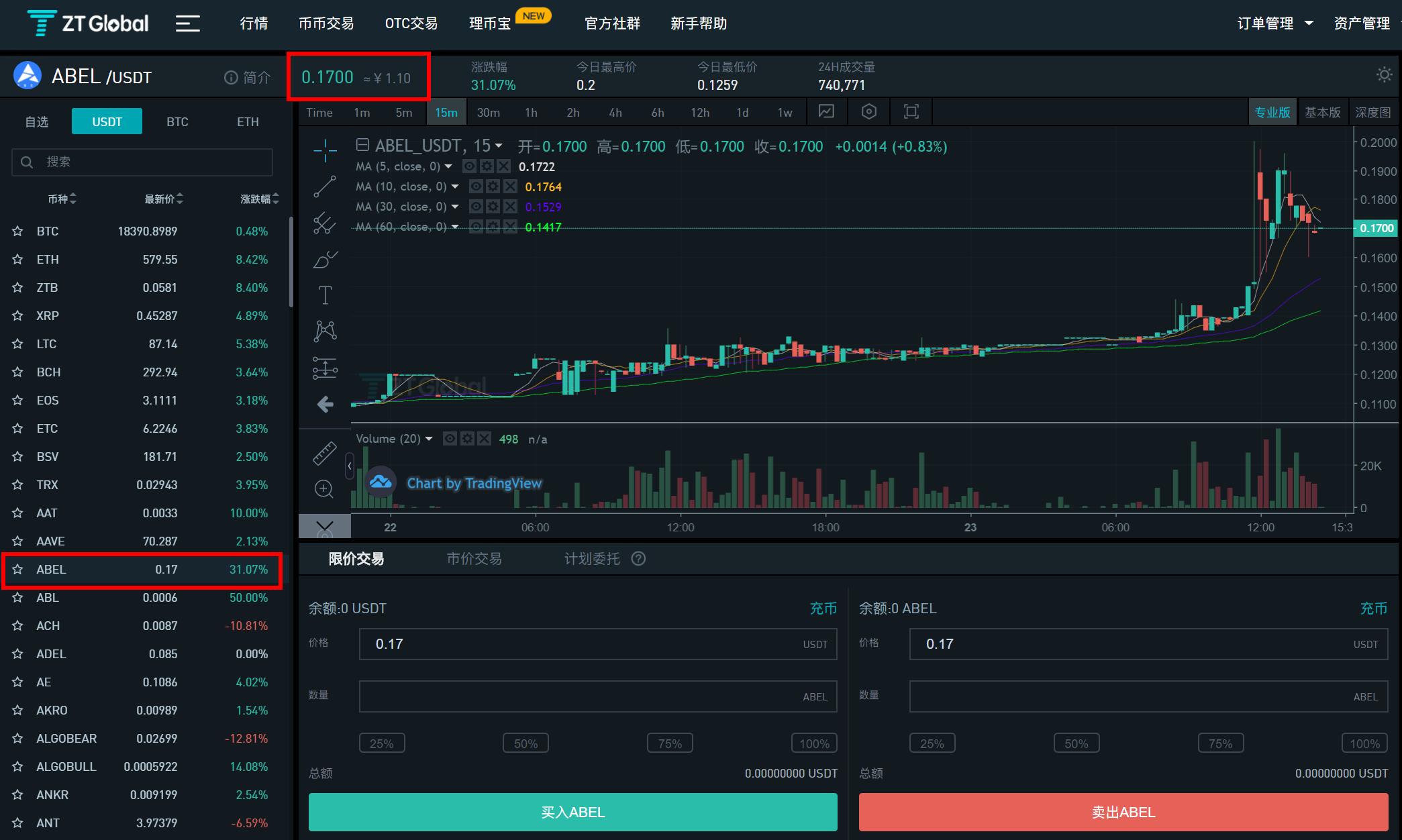Viewport: 1402px width, 840px height.
Task: Expand MA (60, close, 0) dropdown
Action: pos(454,227)
